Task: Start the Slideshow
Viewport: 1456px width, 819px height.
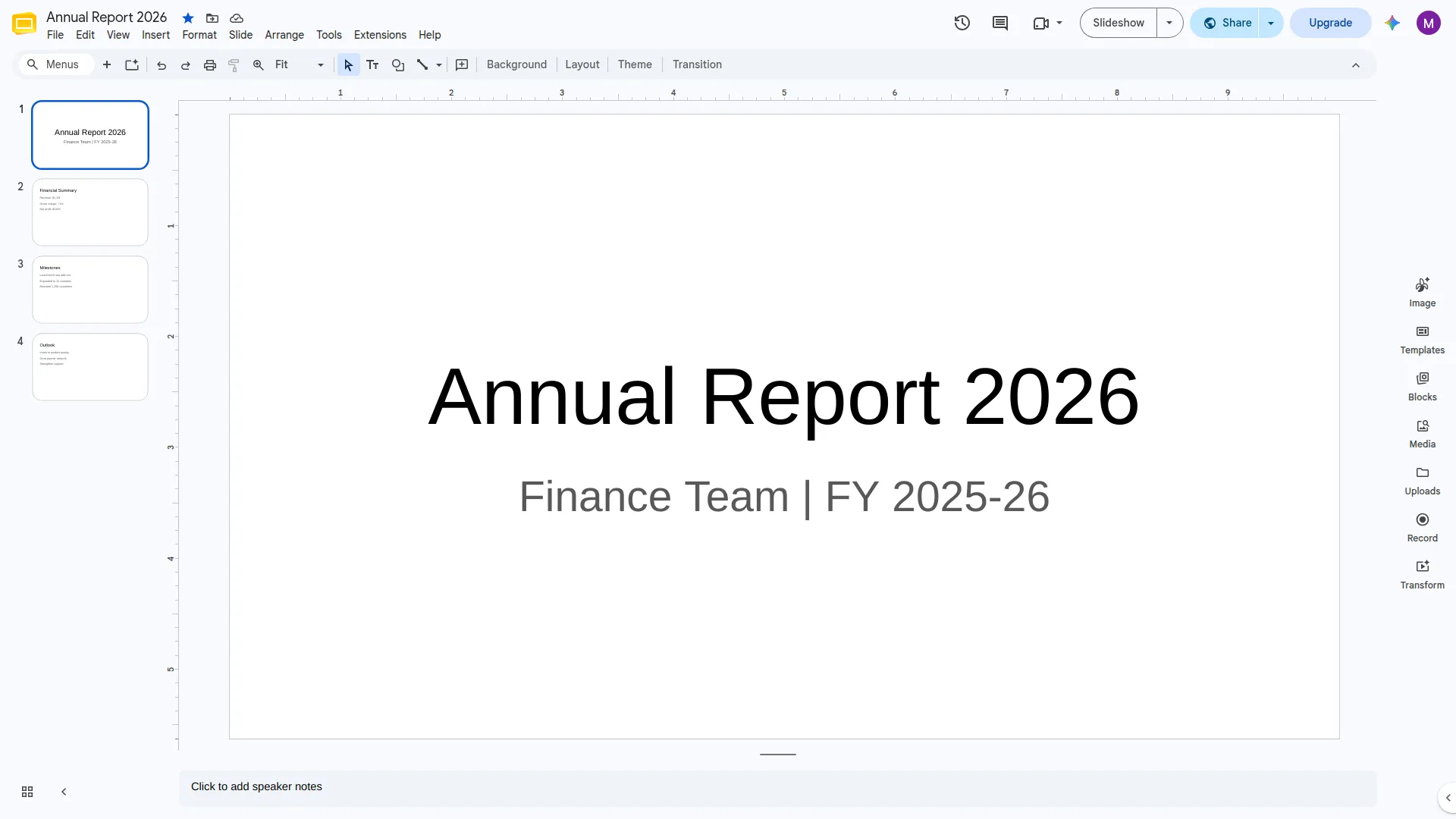Action: click(x=1119, y=23)
